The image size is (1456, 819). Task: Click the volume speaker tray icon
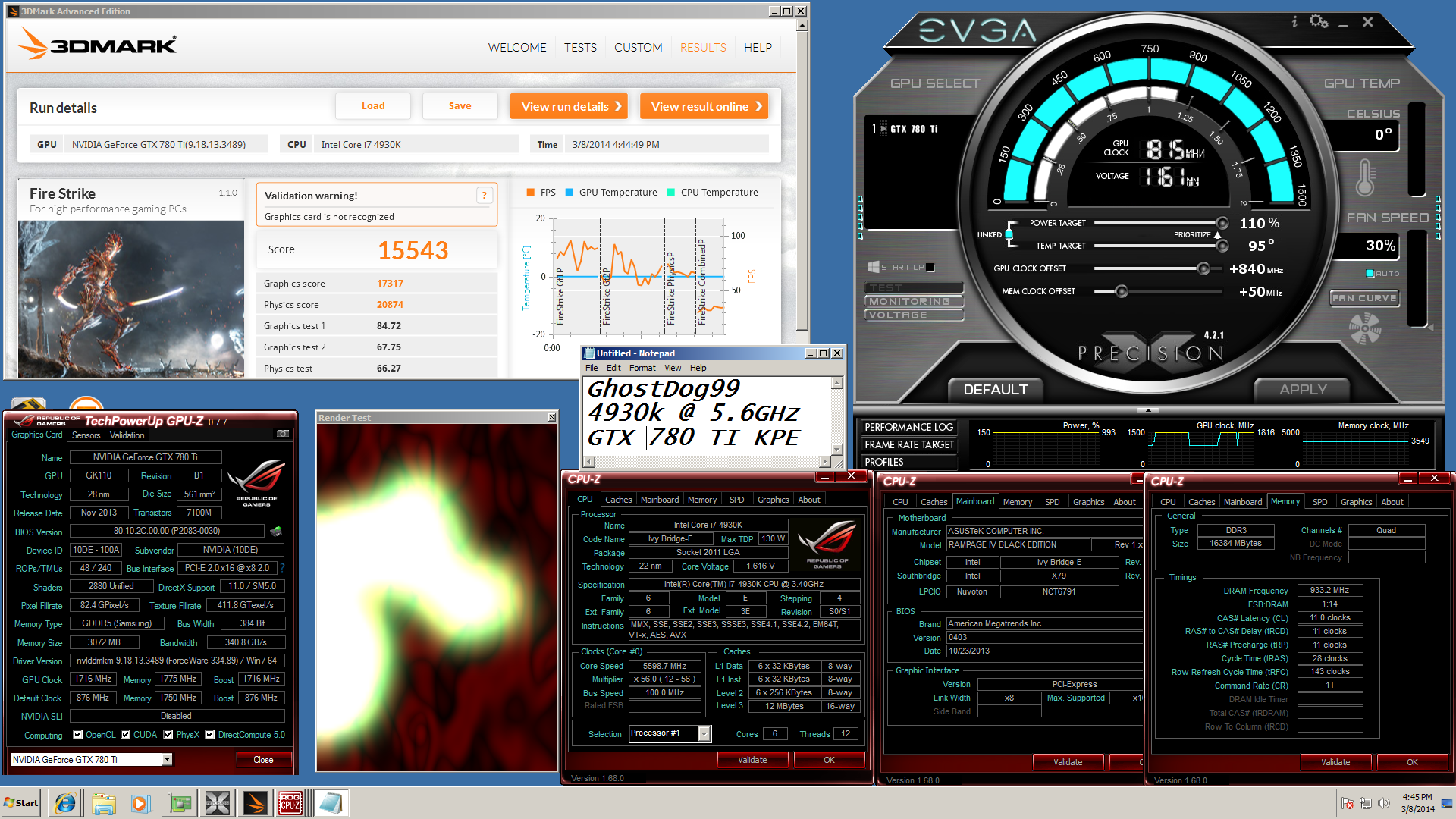coord(1384,803)
